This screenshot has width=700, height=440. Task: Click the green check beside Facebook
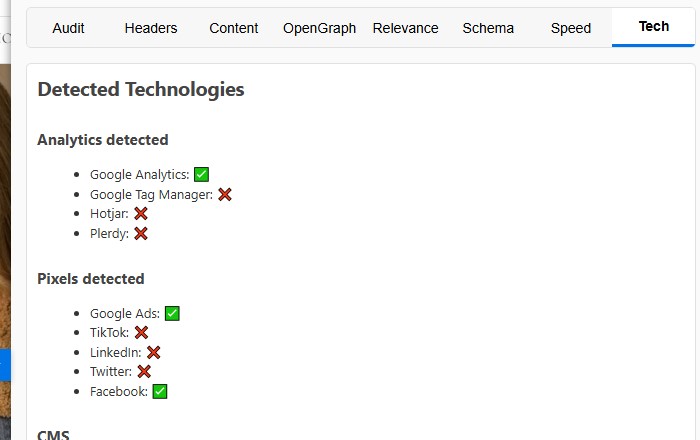160,391
